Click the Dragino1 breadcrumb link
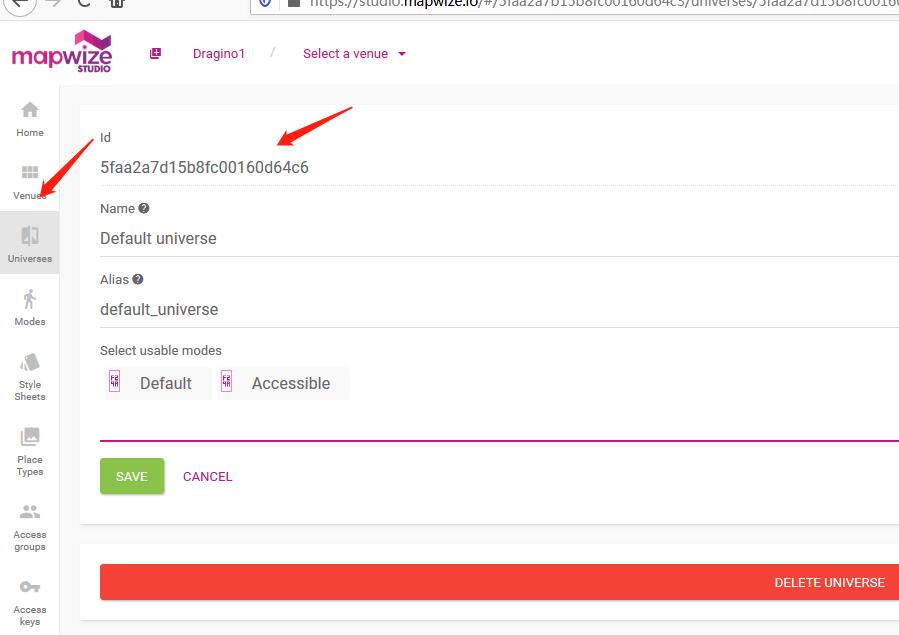The image size is (899, 635). click(219, 53)
